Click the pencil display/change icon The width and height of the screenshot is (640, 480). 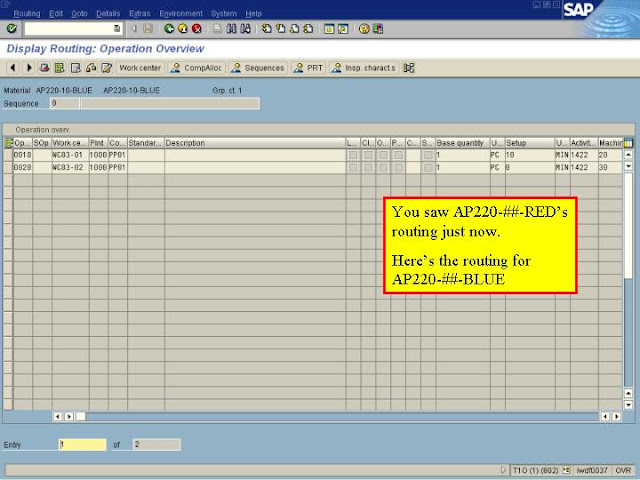tap(107, 68)
